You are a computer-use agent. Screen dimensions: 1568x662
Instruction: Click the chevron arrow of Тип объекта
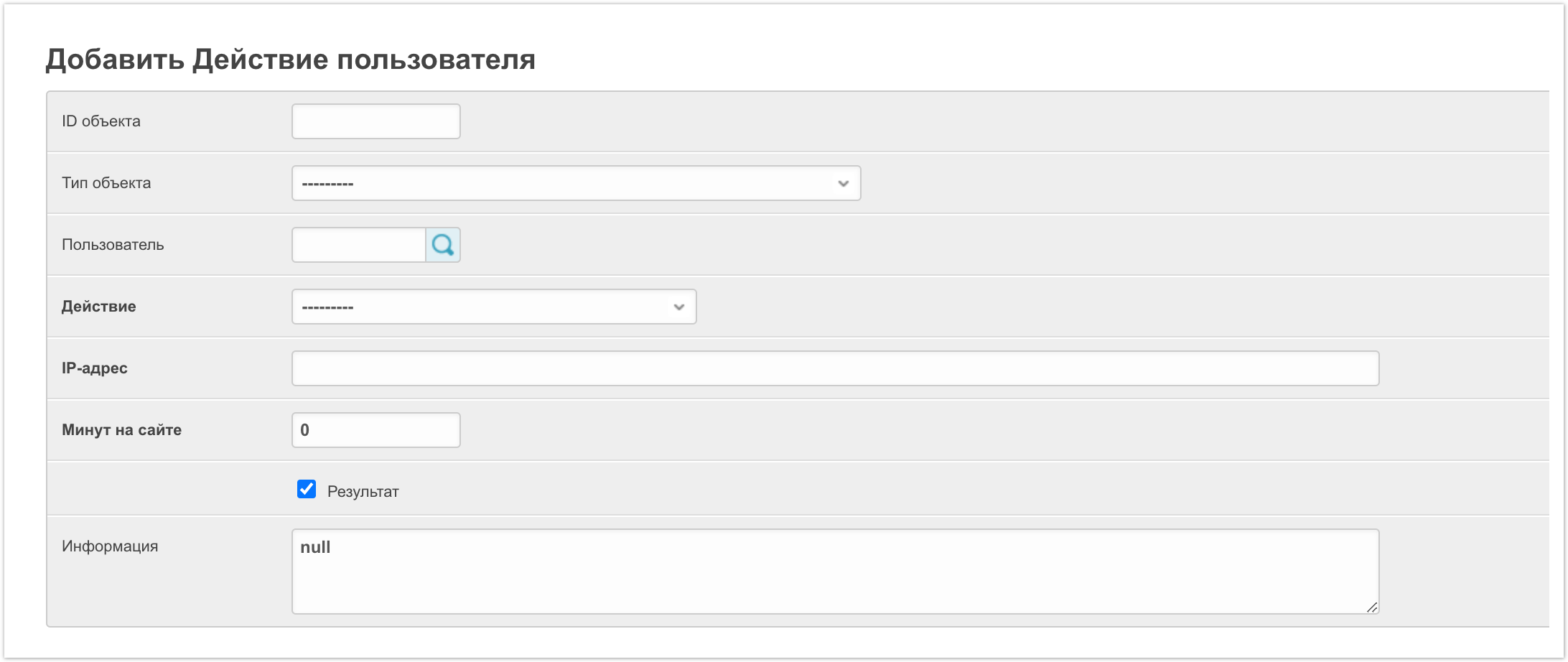tap(844, 183)
